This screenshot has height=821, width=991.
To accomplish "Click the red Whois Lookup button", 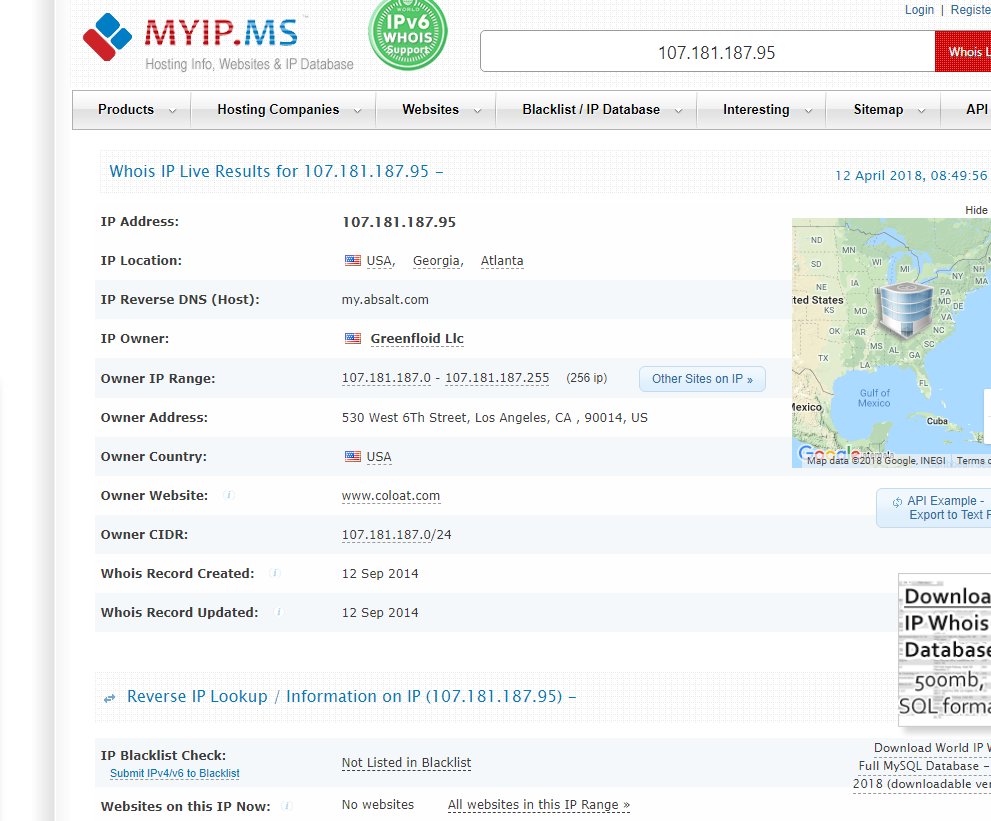I will [x=963, y=51].
